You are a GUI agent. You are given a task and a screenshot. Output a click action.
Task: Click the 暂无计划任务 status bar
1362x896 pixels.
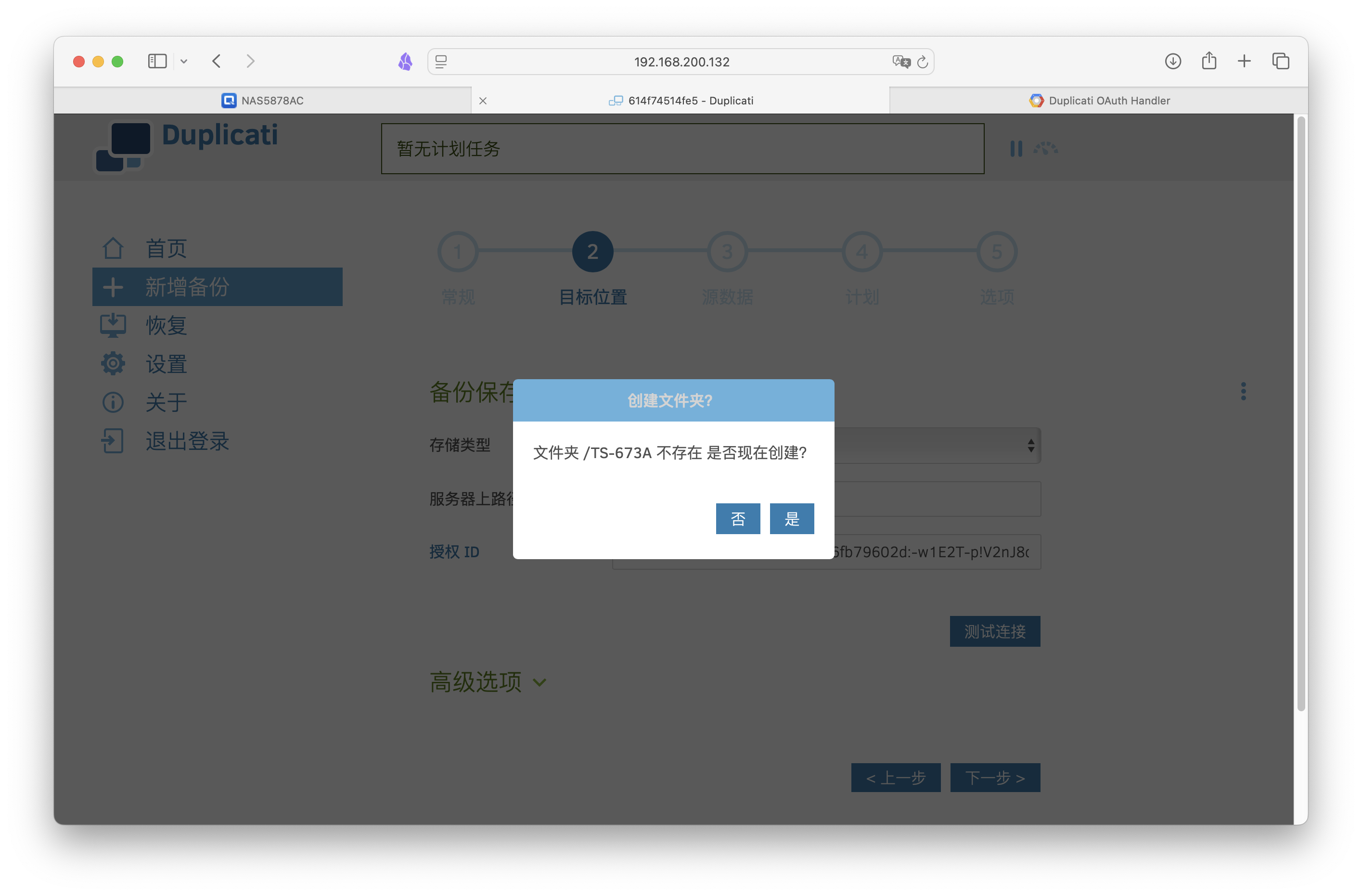[x=682, y=149]
